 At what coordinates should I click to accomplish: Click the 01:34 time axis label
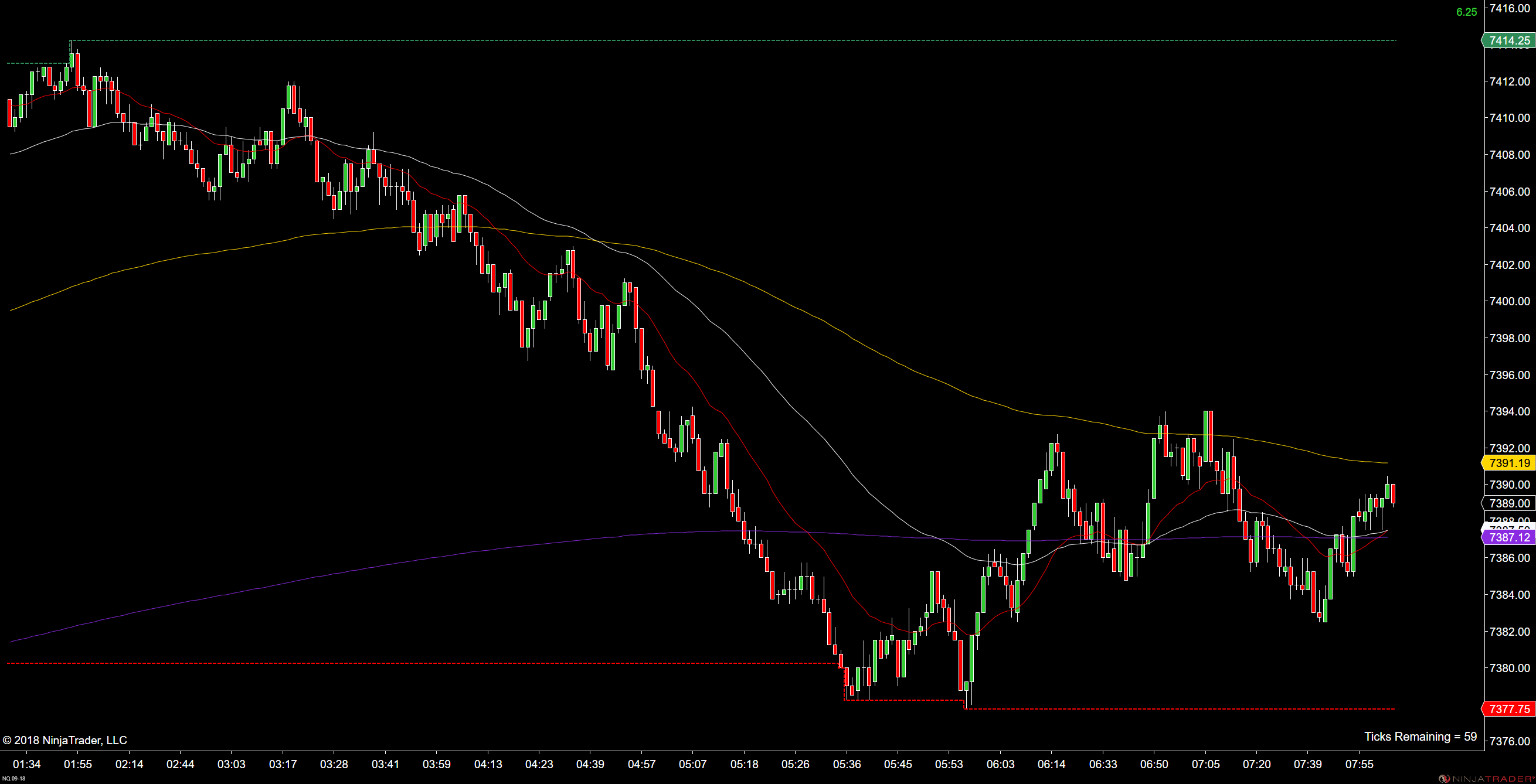point(27,764)
